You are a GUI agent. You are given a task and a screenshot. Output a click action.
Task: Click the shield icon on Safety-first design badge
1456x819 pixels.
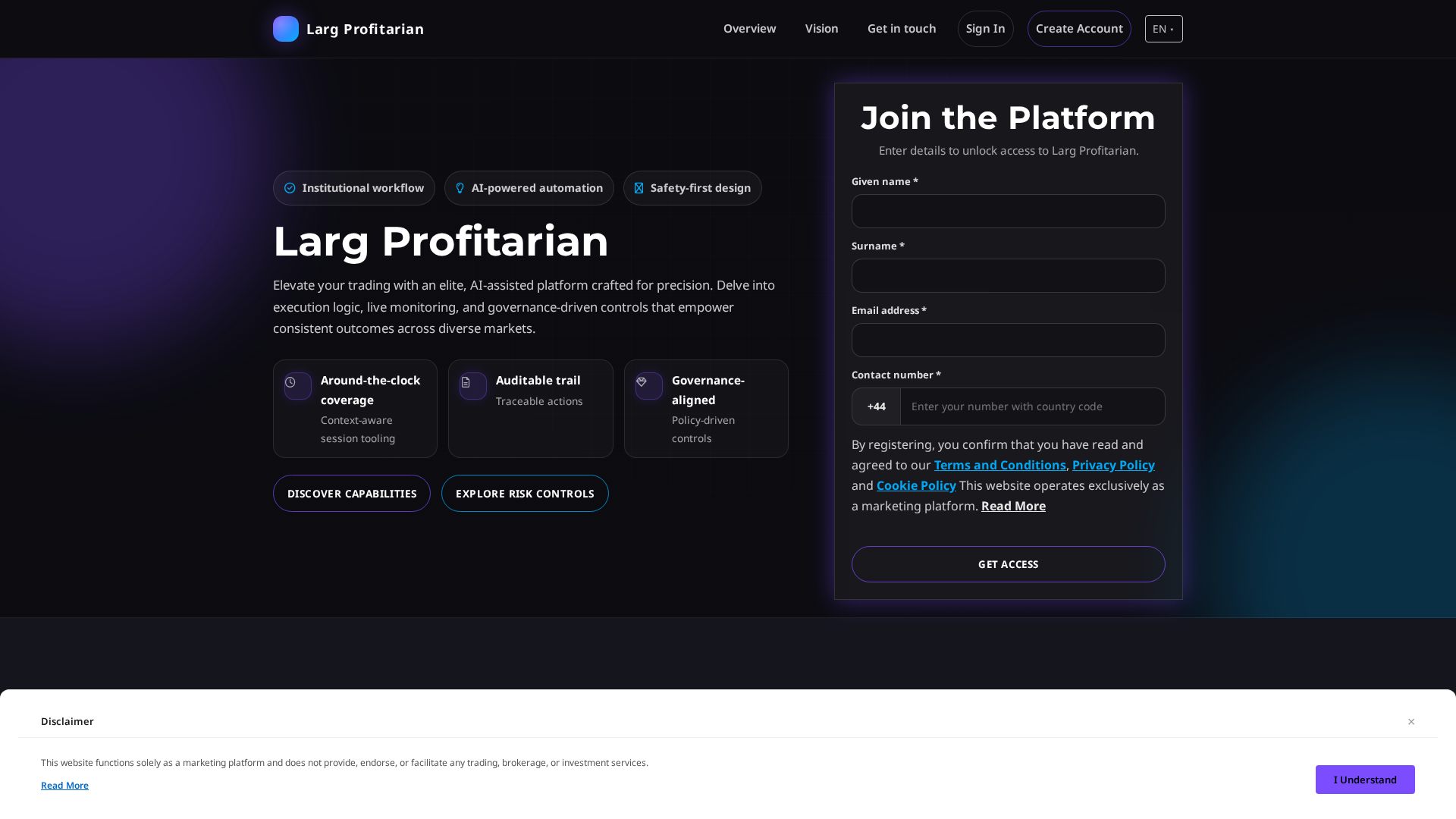click(x=639, y=188)
